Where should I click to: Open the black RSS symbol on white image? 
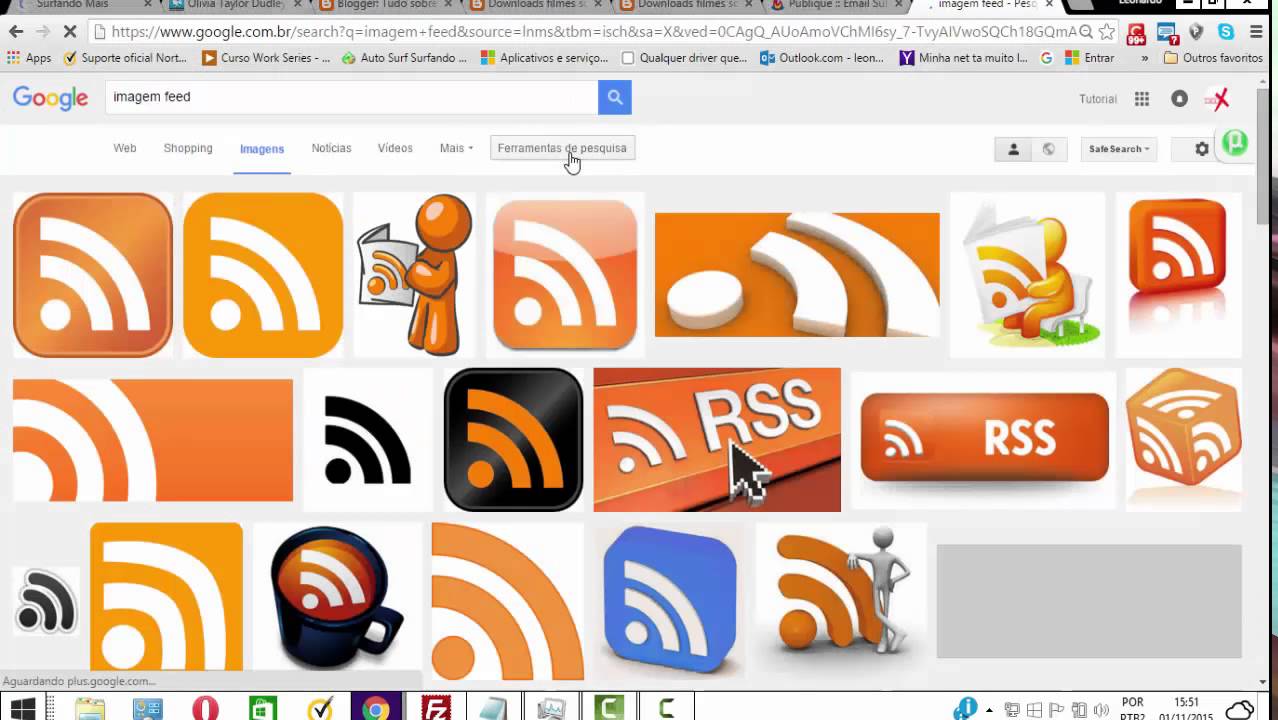pyautogui.click(x=368, y=440)
